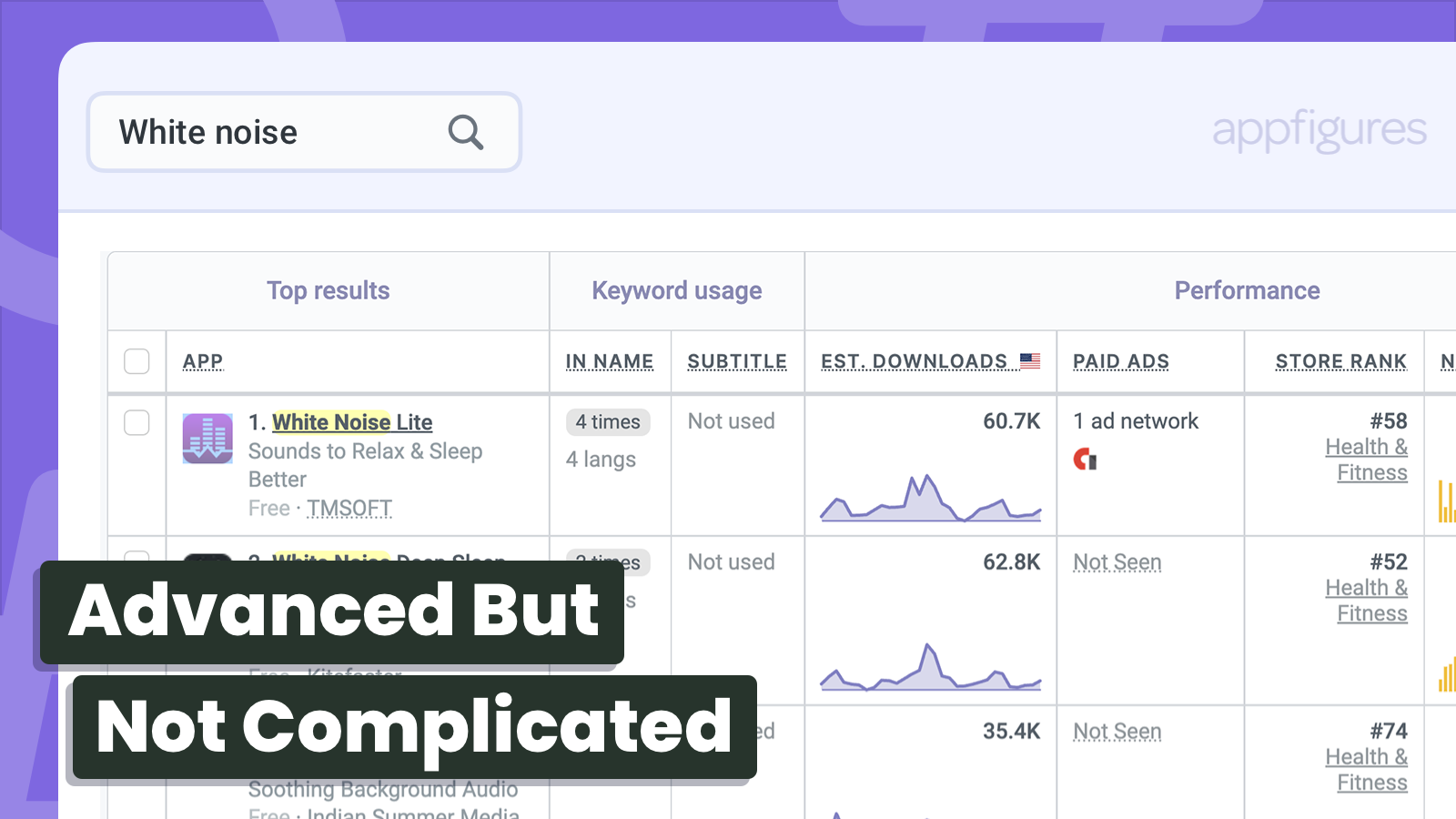Click the 35.4K downloads value
The width and height of the screenshot is (1456, 819).
[1011, 732]
